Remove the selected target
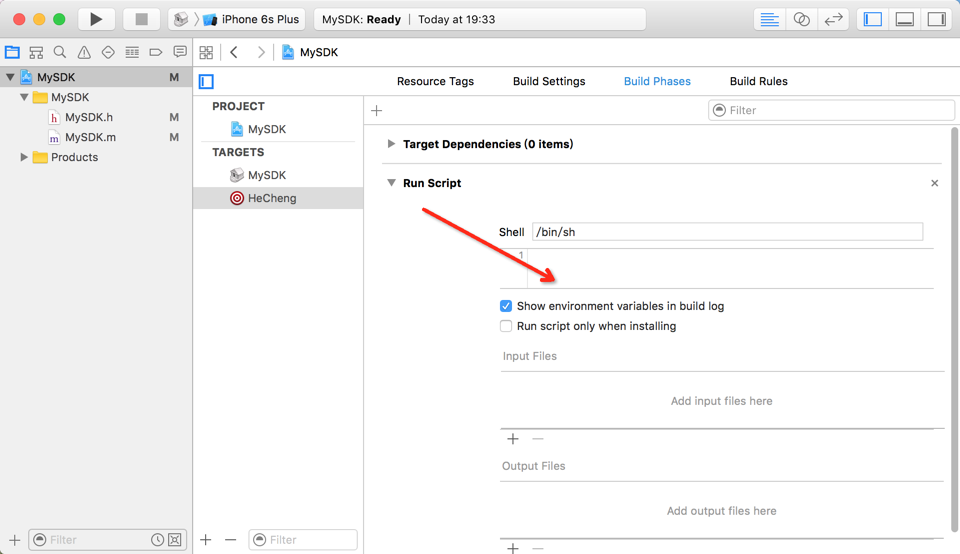Viewport: 960px width, 554px height. pos(230,540)
